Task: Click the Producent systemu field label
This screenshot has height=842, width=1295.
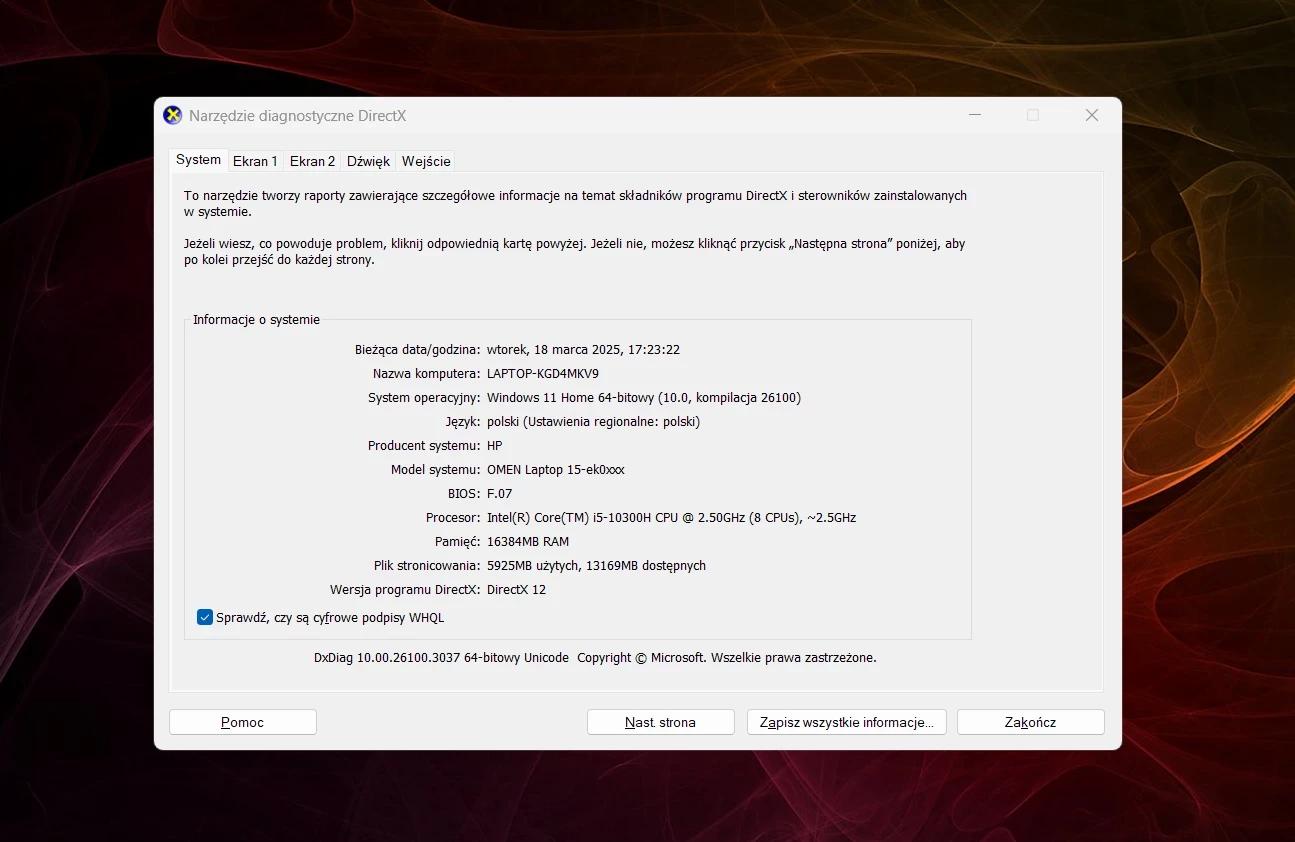Action: [424, 446]
